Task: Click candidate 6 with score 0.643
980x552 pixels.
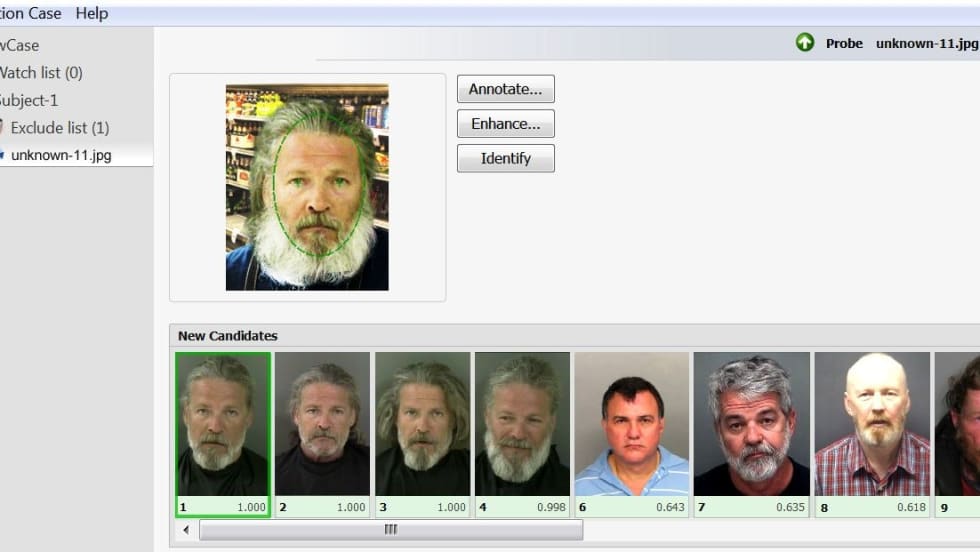Action: click(631, 425)
